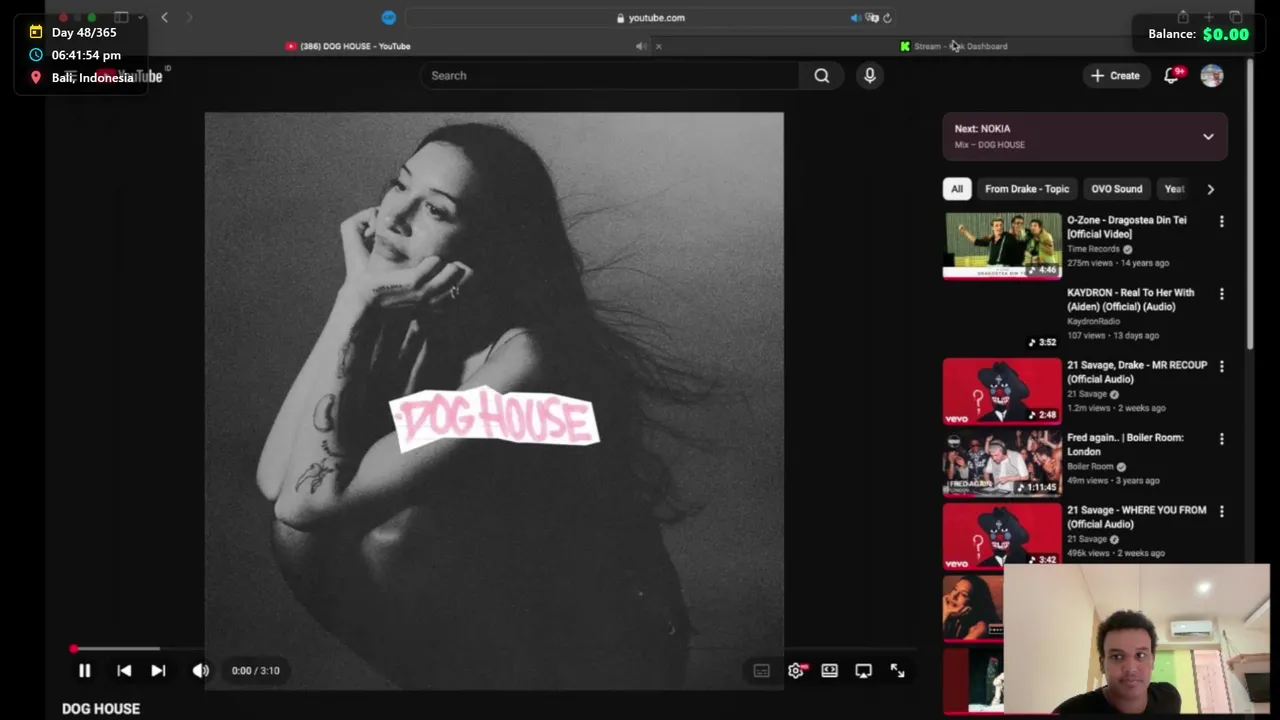The height and width of the screenshot is (720, 1280).
Task: Open options for KAYDRON video
Action: tap(1221, 294)
